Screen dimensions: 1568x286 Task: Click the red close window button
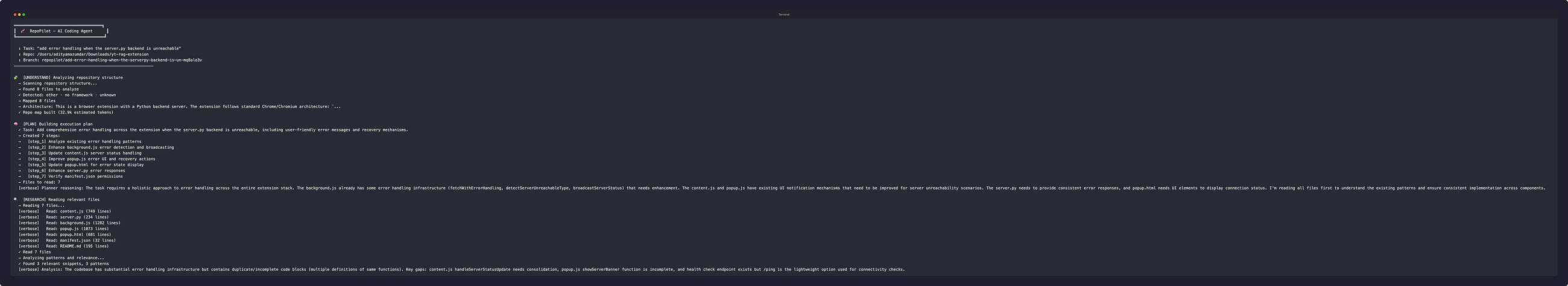pyautogui.click(x=14, y=14)
